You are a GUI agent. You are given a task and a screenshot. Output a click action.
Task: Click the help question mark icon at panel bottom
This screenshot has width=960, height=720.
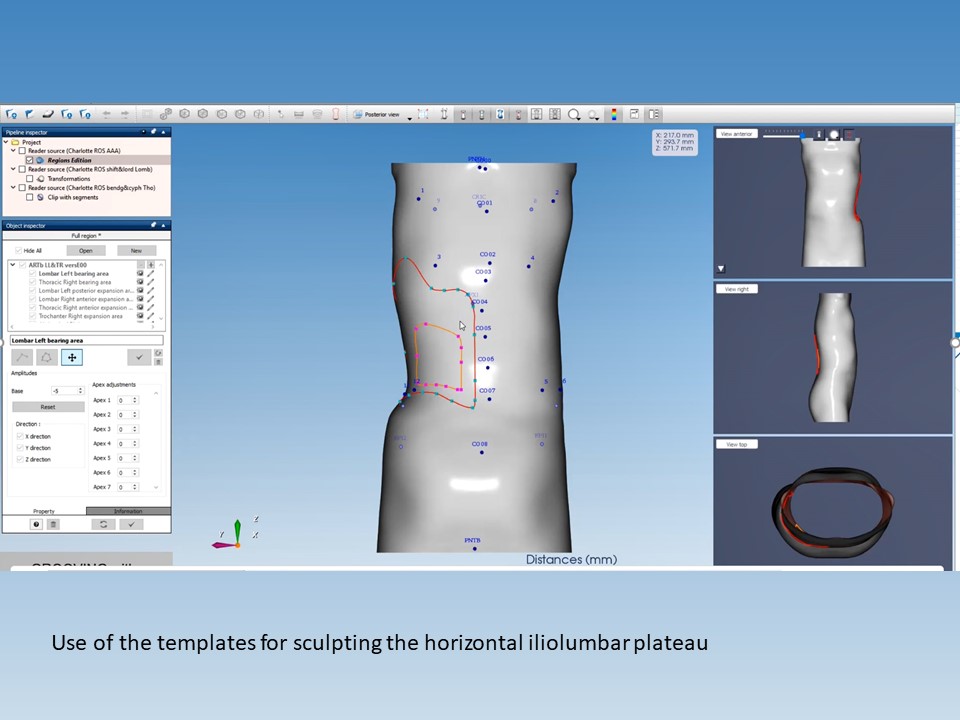[36, 524]
